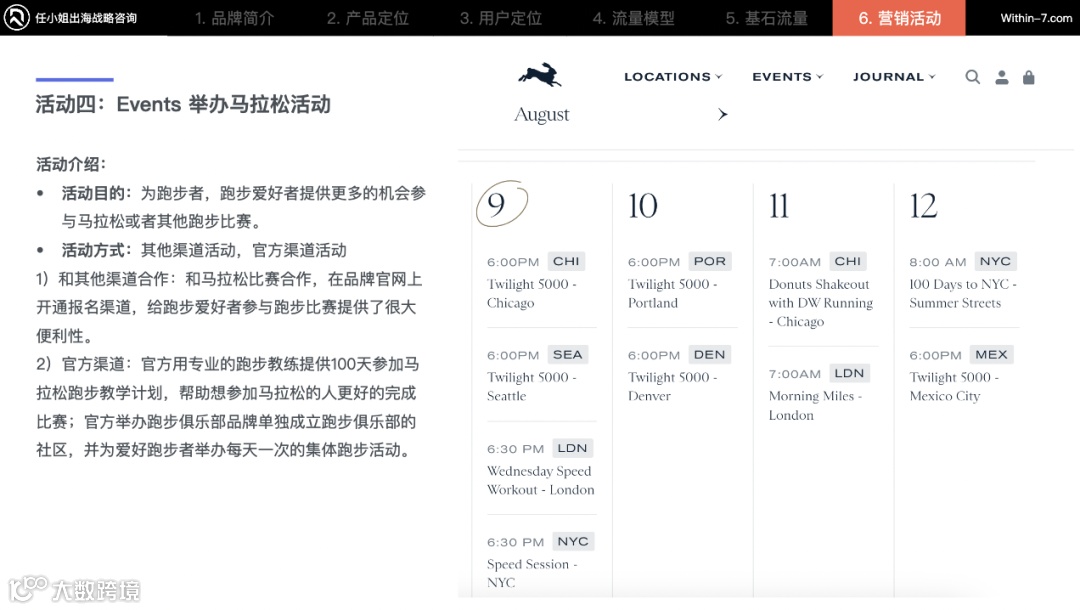This screenshot has height=610, width=1080.
Task: Open 100 Days to NYC - Summer Streets
Action: [x=963, y=293]
